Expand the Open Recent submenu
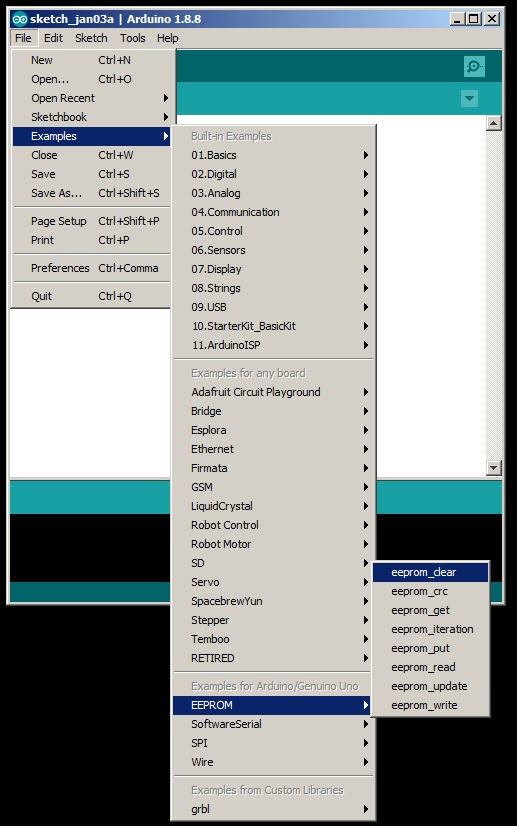The height and width of the screenshot is (826, 517). tap(92, 98)
